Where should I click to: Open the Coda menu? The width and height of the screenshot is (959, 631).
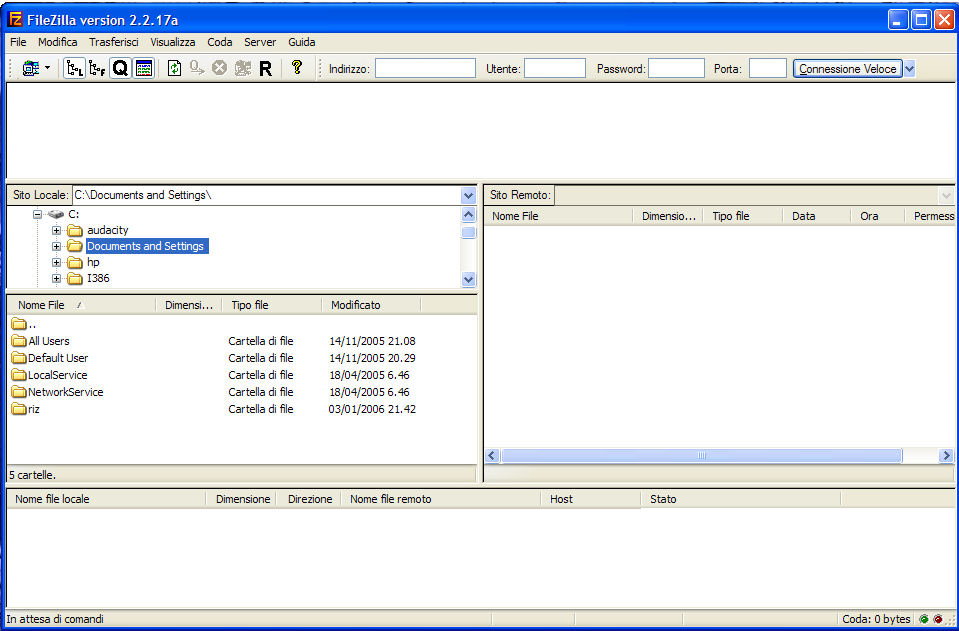point(220,42)
